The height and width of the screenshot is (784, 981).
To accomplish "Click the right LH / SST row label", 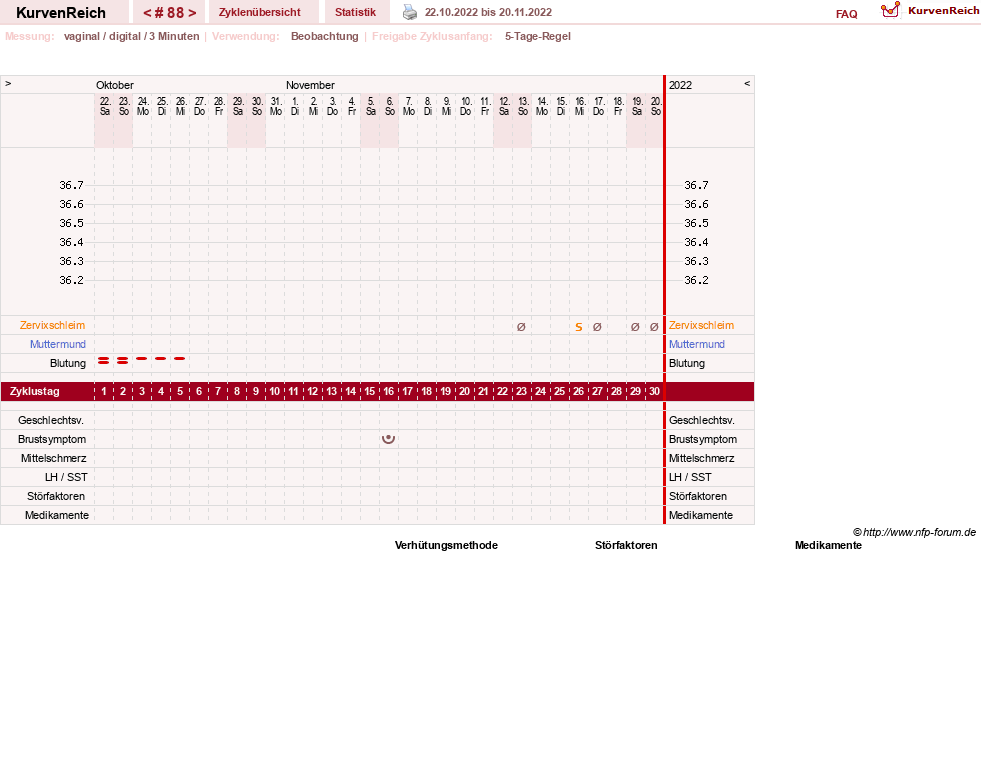I will (690, 477).
